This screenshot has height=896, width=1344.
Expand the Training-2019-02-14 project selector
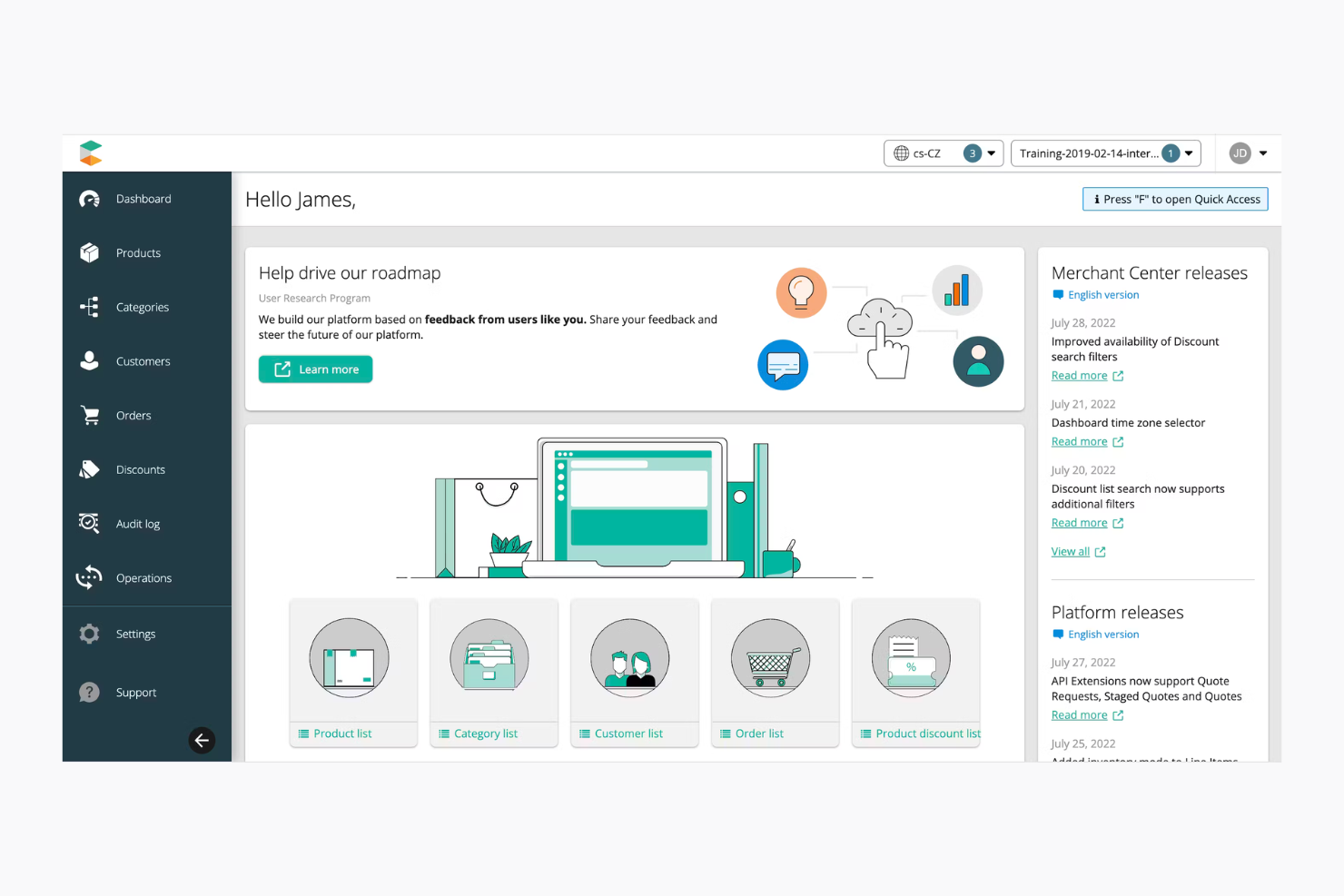click(1105, 153)
